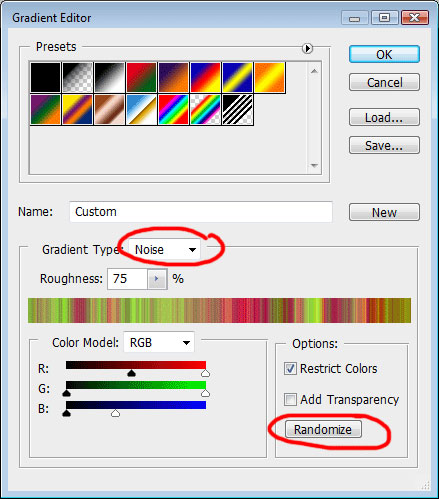Toggle the Restrict Colors checkbox
This screenshot has width=439, height=499.
pyautogui.click(x=290, y=369)
